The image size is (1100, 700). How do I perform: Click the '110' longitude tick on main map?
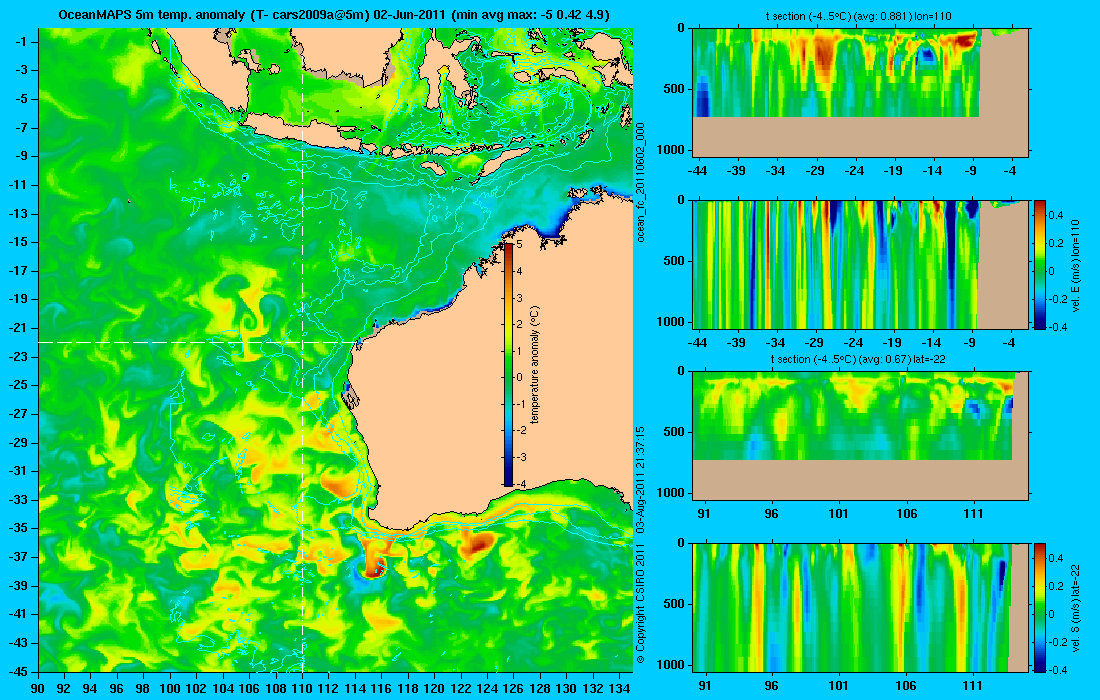tap(302, 688)
